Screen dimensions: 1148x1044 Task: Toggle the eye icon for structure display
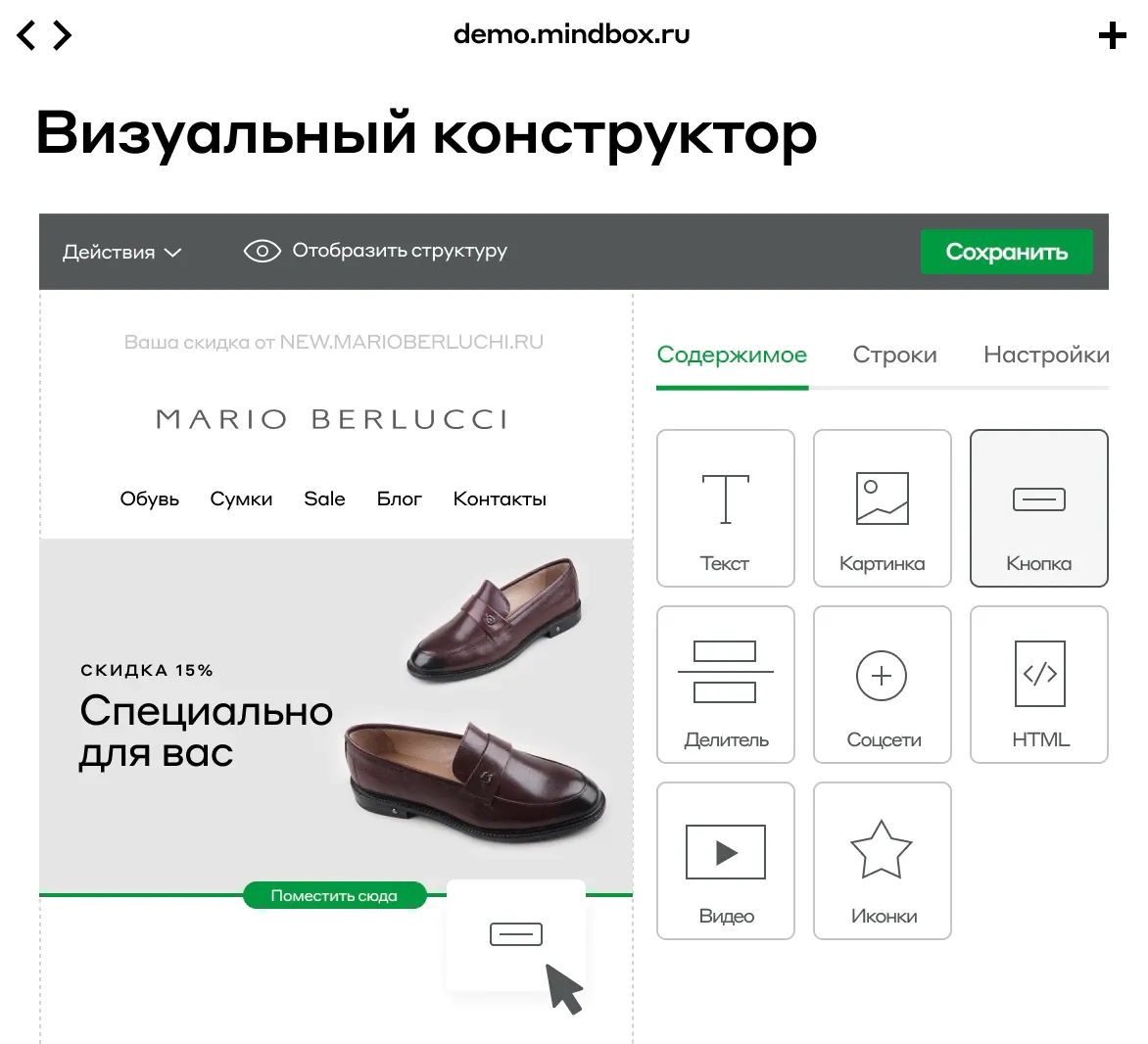point(263,251)
